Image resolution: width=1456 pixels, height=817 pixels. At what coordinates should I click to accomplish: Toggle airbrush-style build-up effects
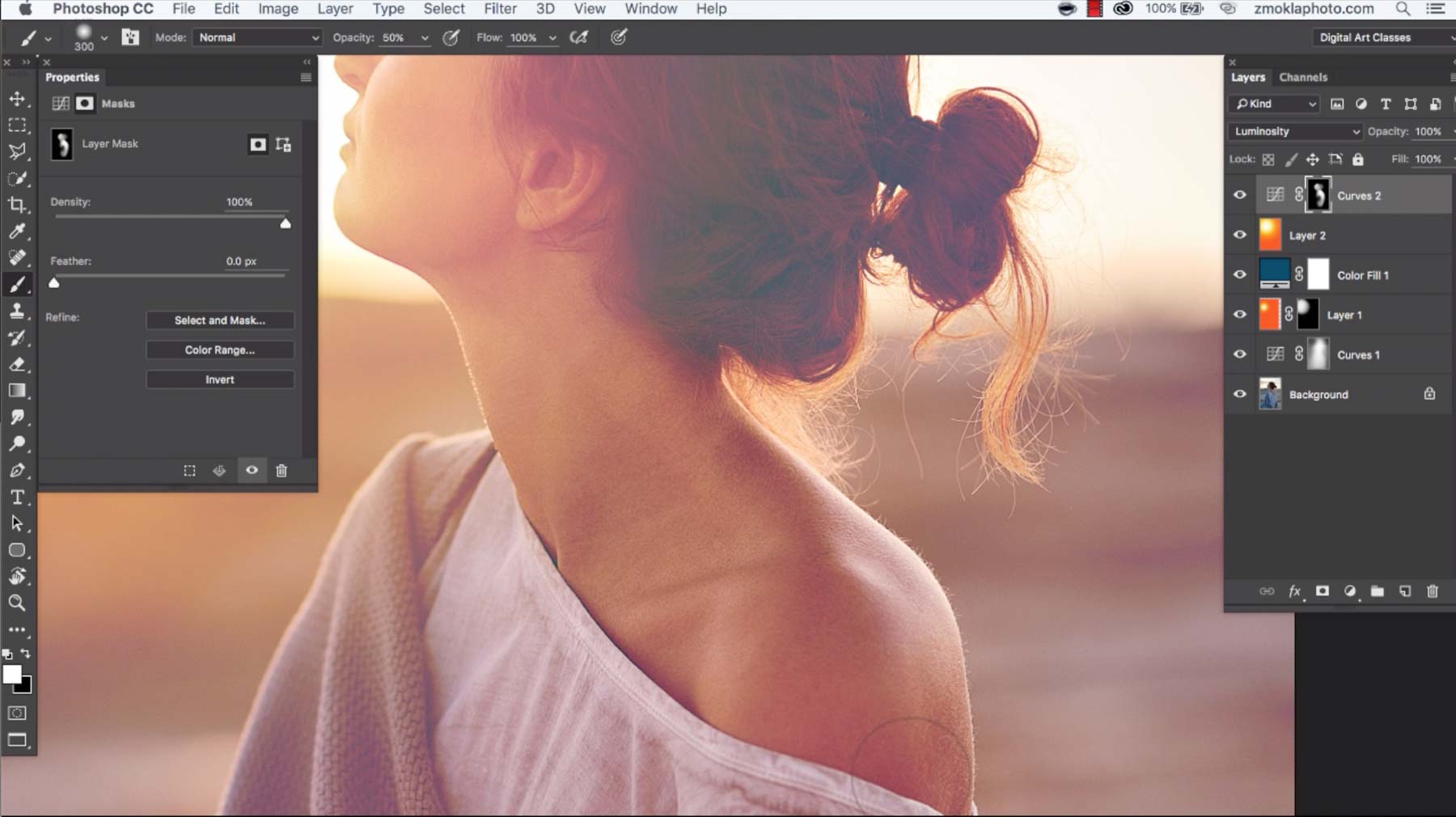coord(578,37)
